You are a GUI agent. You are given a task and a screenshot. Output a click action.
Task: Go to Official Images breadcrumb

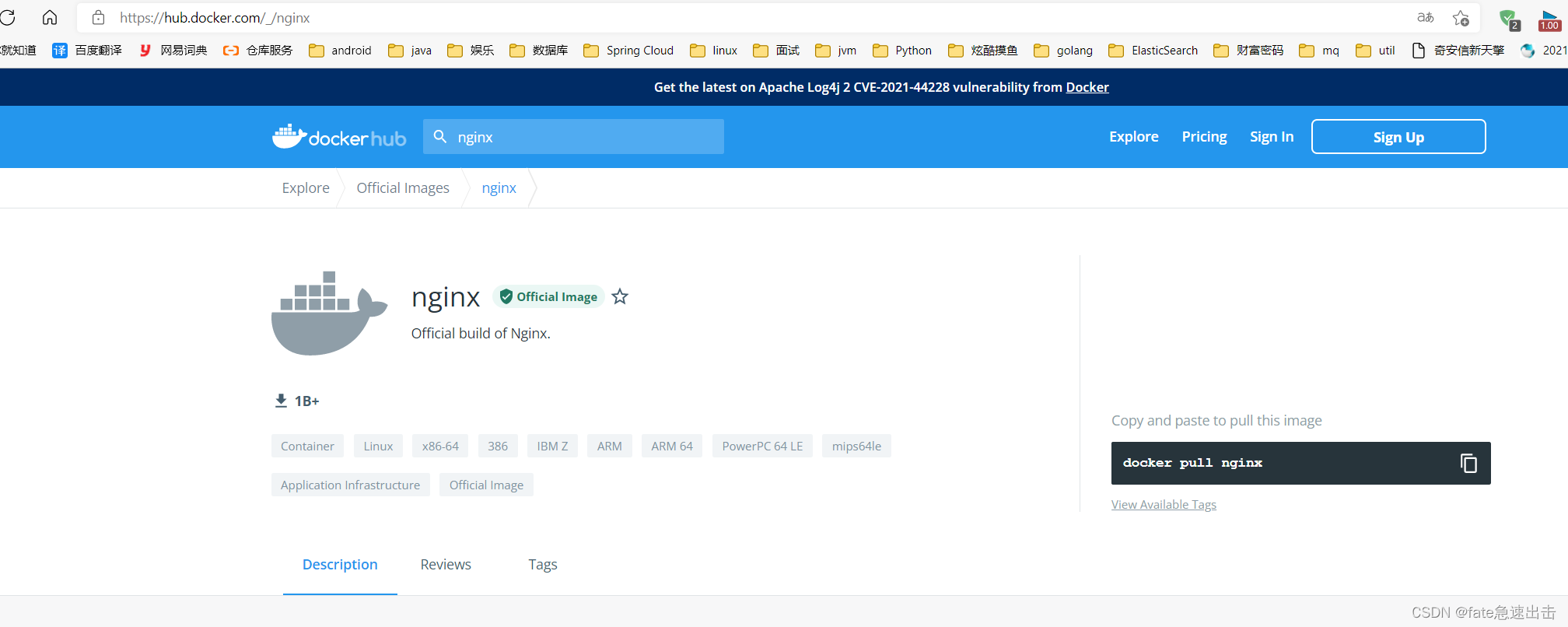pos(403,188)
